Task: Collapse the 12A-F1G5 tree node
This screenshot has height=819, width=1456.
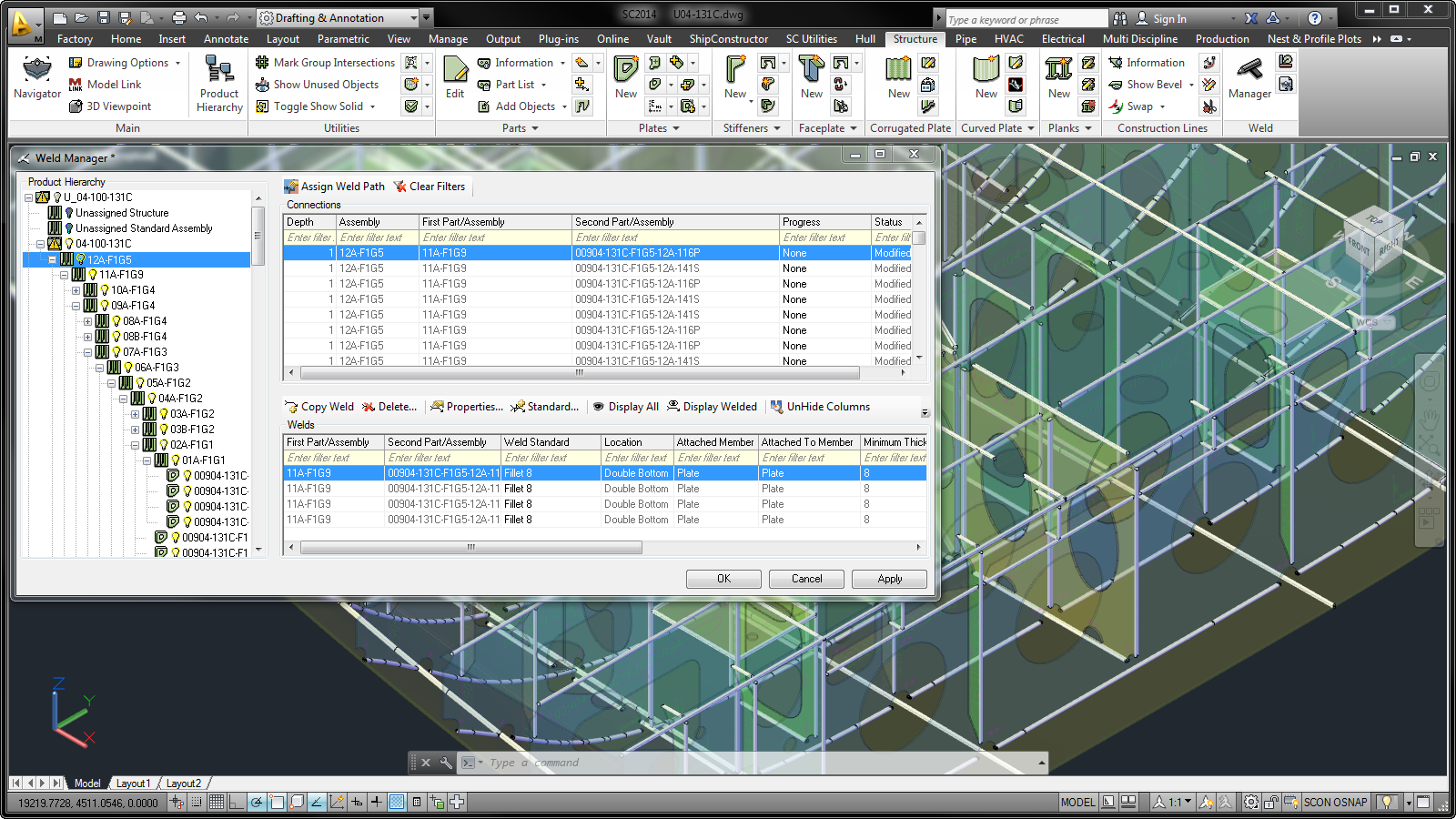Action: pos(53,259)
